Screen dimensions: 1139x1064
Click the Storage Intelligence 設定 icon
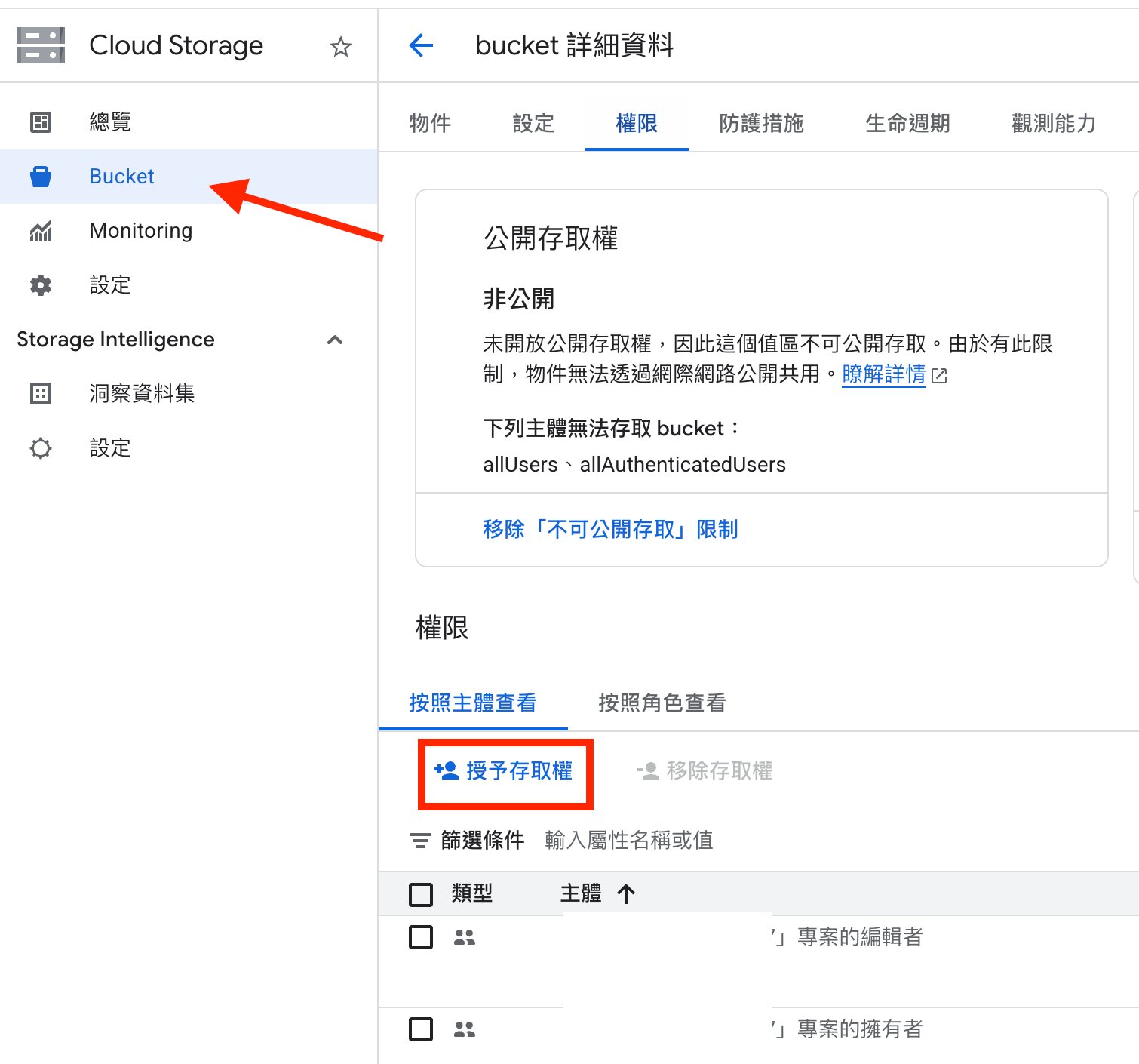[x=41, y=448]
